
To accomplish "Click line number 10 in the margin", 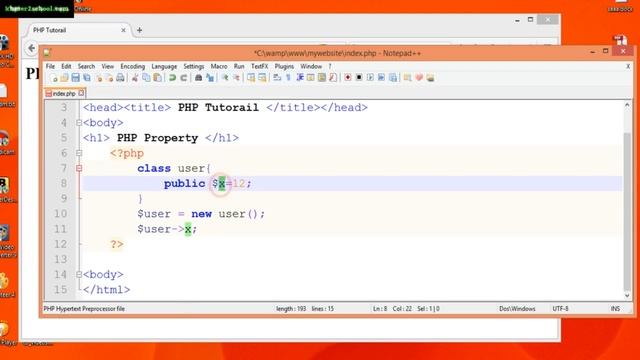I will pyautogui.click(x=60, y=214).
